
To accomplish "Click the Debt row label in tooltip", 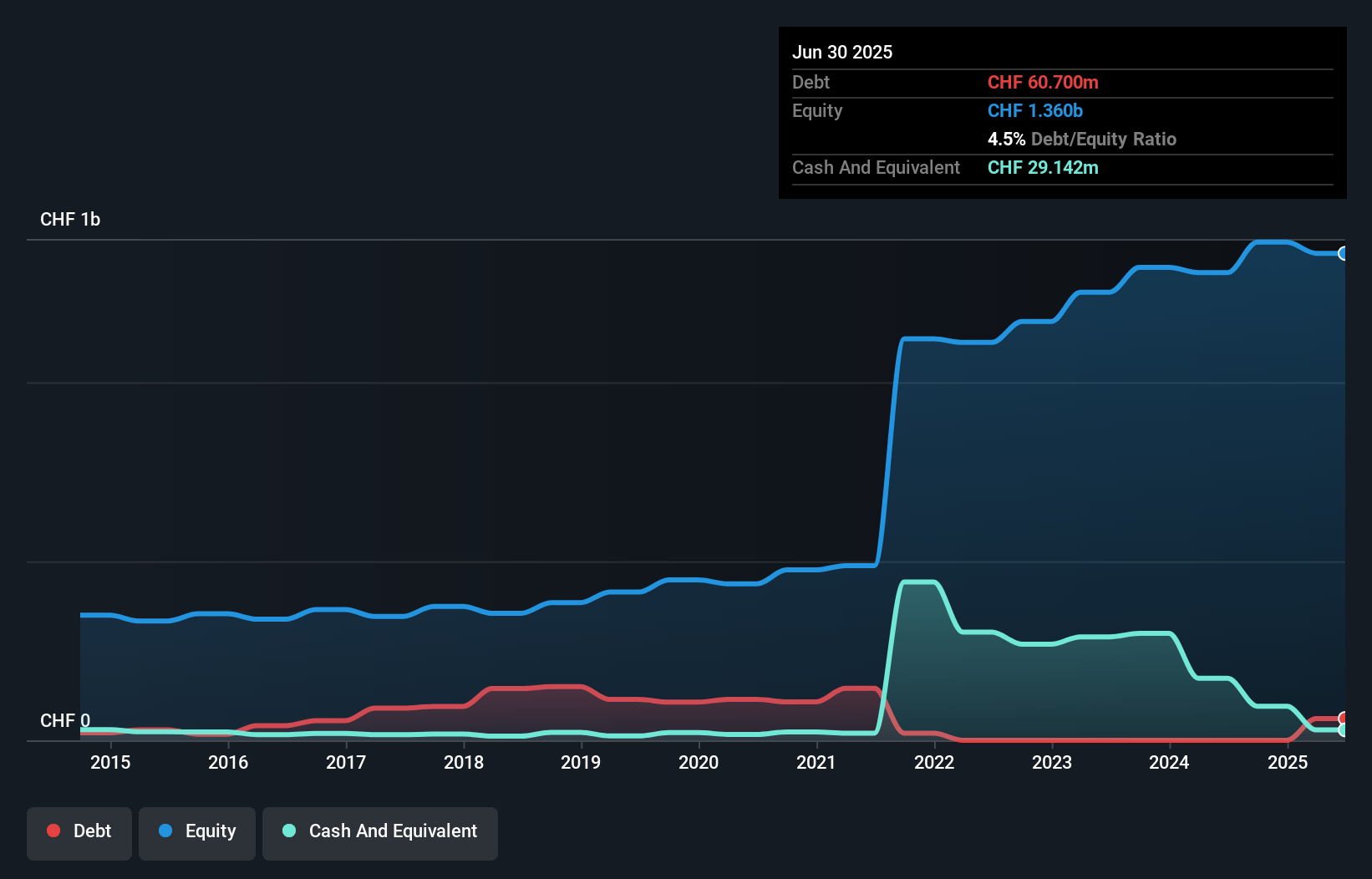I will [810, 82].
